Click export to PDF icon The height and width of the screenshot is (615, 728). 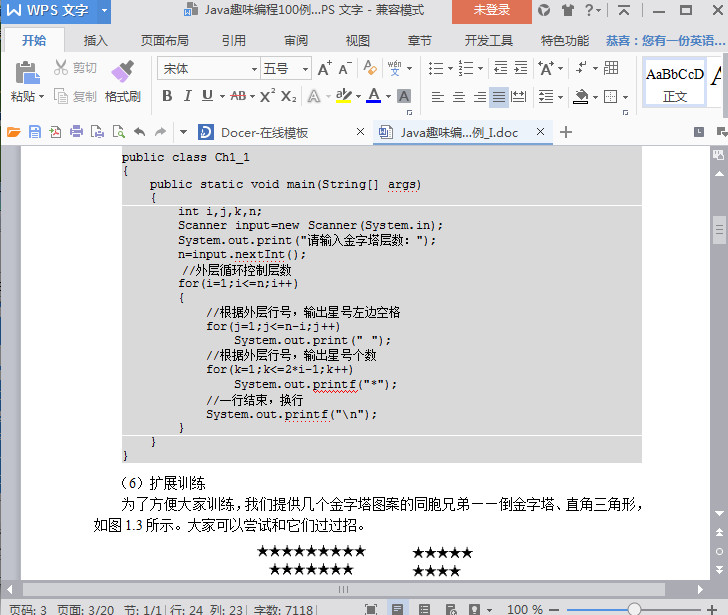55,132
